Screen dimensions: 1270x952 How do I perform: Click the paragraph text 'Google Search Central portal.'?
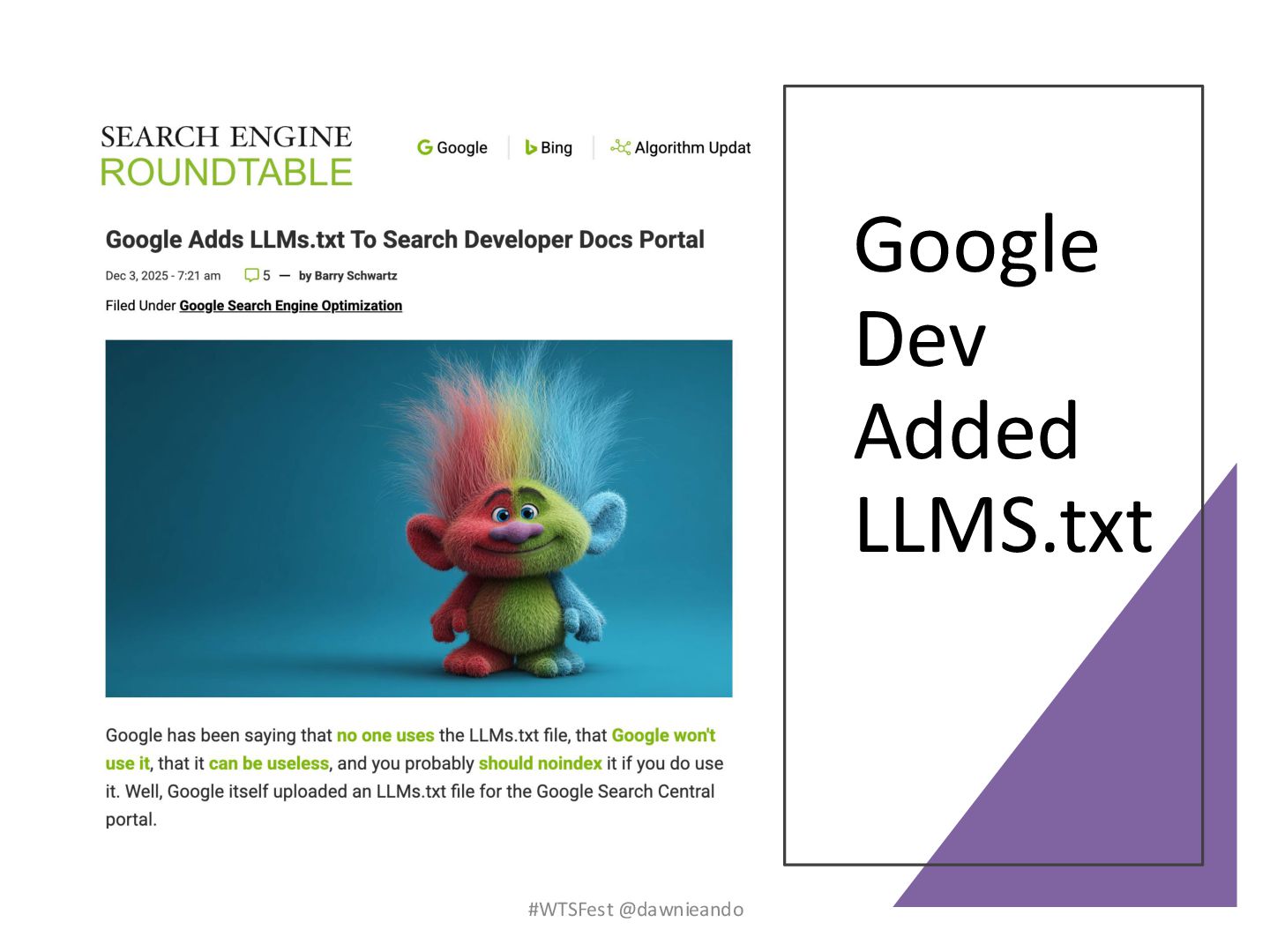[410, 805]
